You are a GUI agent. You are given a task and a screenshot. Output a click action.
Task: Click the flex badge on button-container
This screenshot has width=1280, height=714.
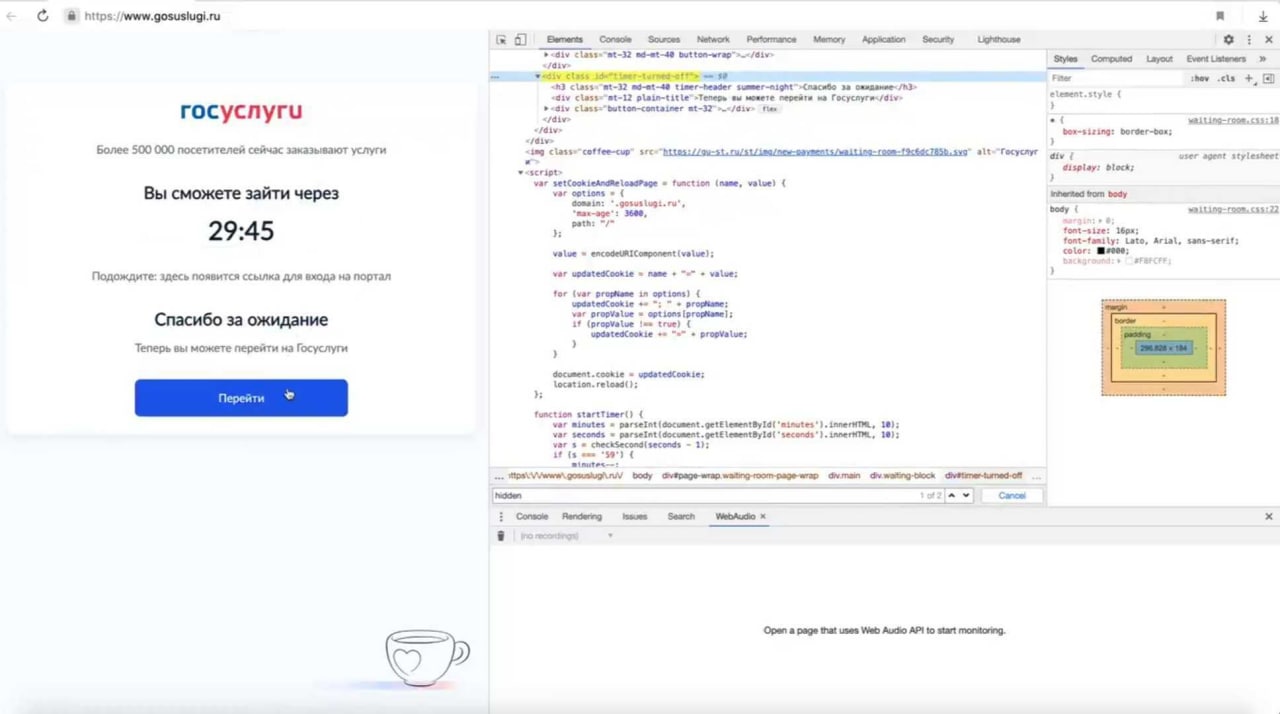(769, 108)
